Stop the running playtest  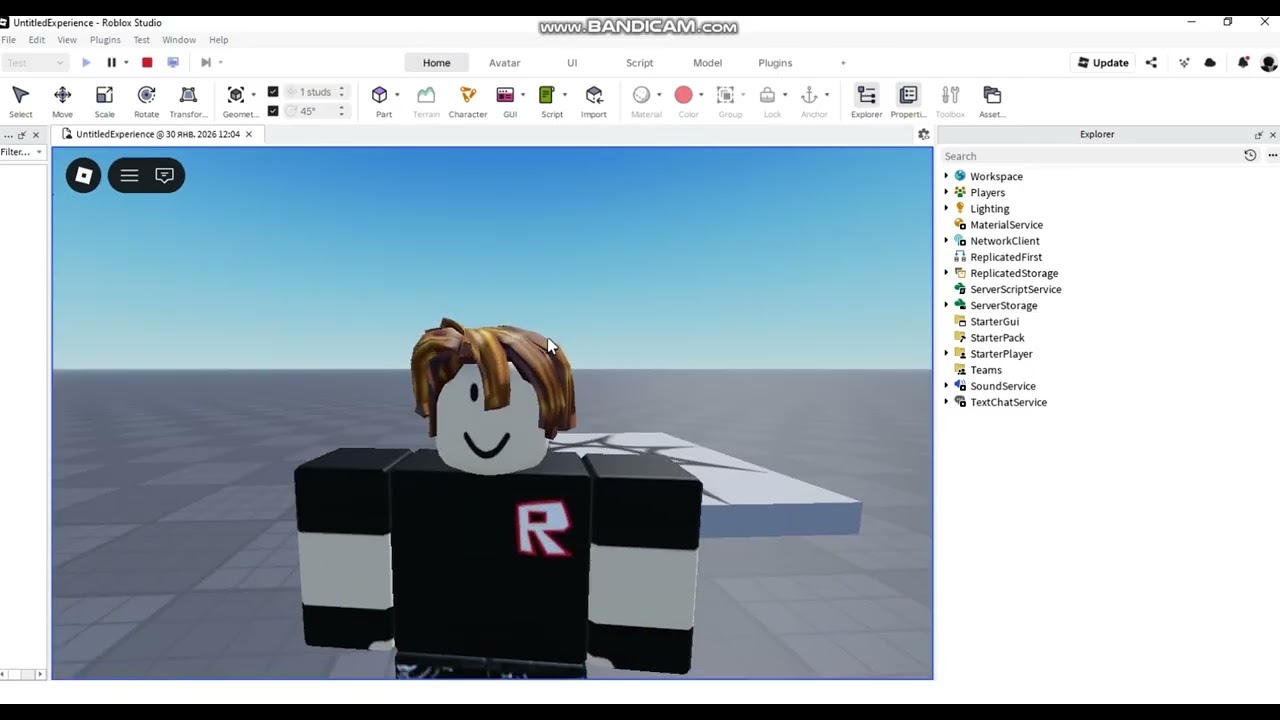(147, 62)
